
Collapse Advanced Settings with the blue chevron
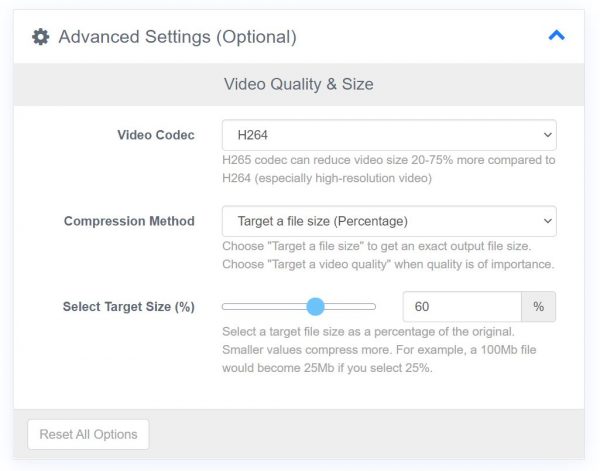tap(556, 36)
